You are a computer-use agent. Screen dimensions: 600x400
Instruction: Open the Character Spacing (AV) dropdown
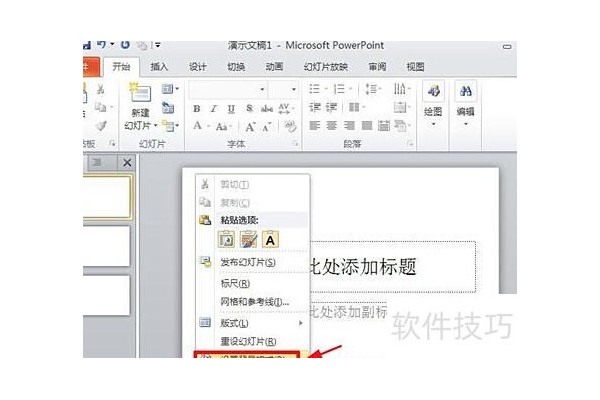(x=286, y=109)
